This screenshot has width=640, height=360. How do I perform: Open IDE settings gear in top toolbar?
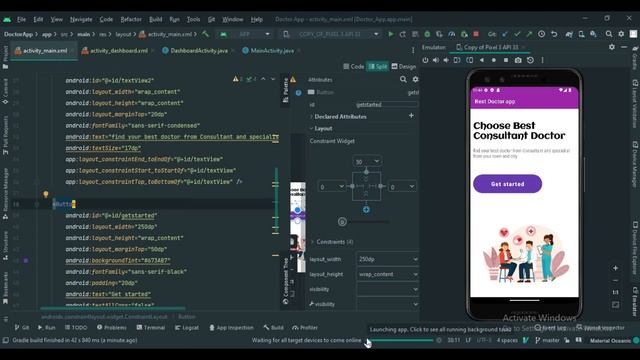pos(621,34)
